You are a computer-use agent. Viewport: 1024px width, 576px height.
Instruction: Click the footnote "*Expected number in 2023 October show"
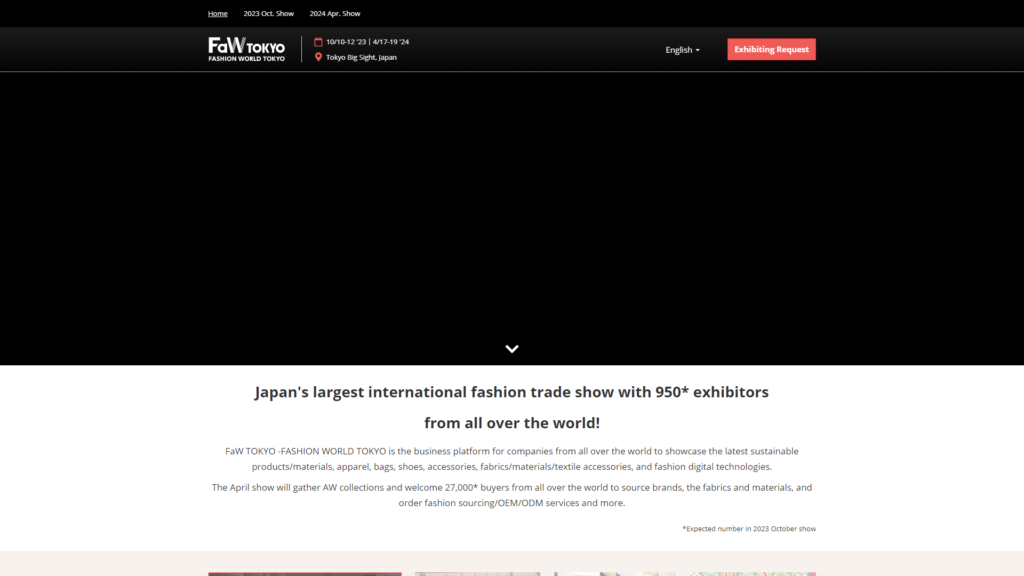(x=749, y=529)
